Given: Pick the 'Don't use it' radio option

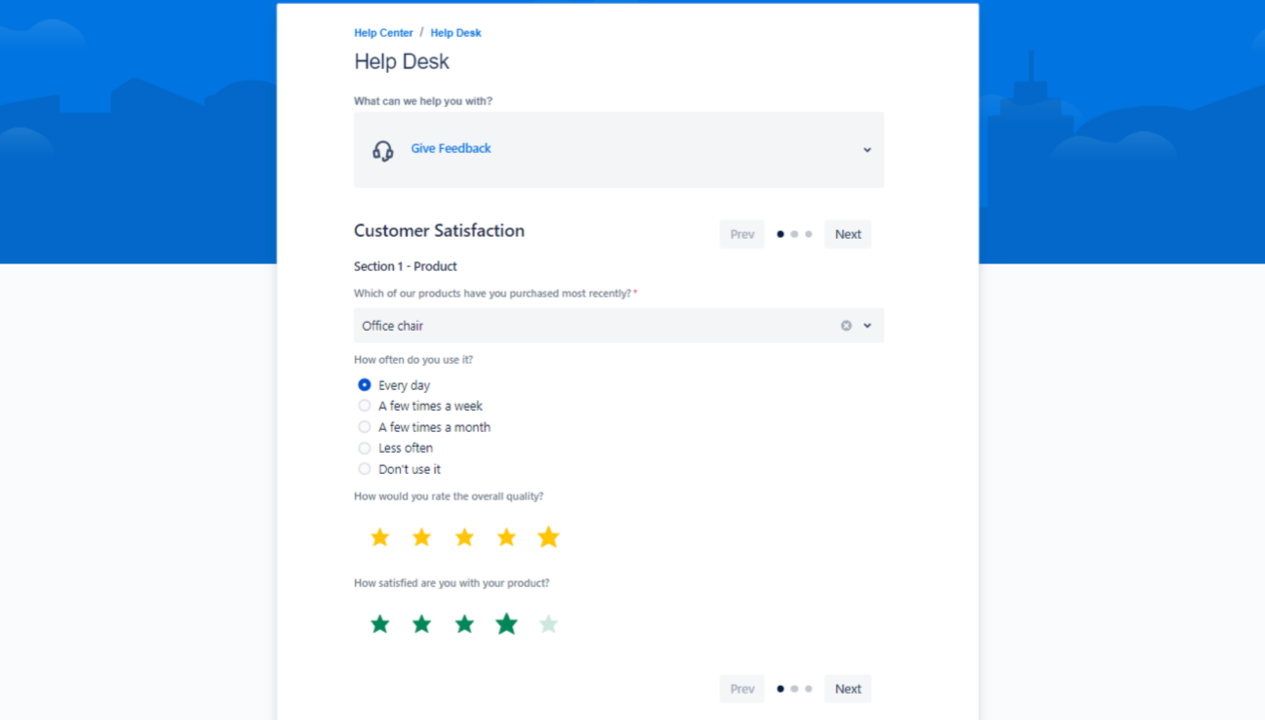Looking at the screenshot, I should [365, 469].
